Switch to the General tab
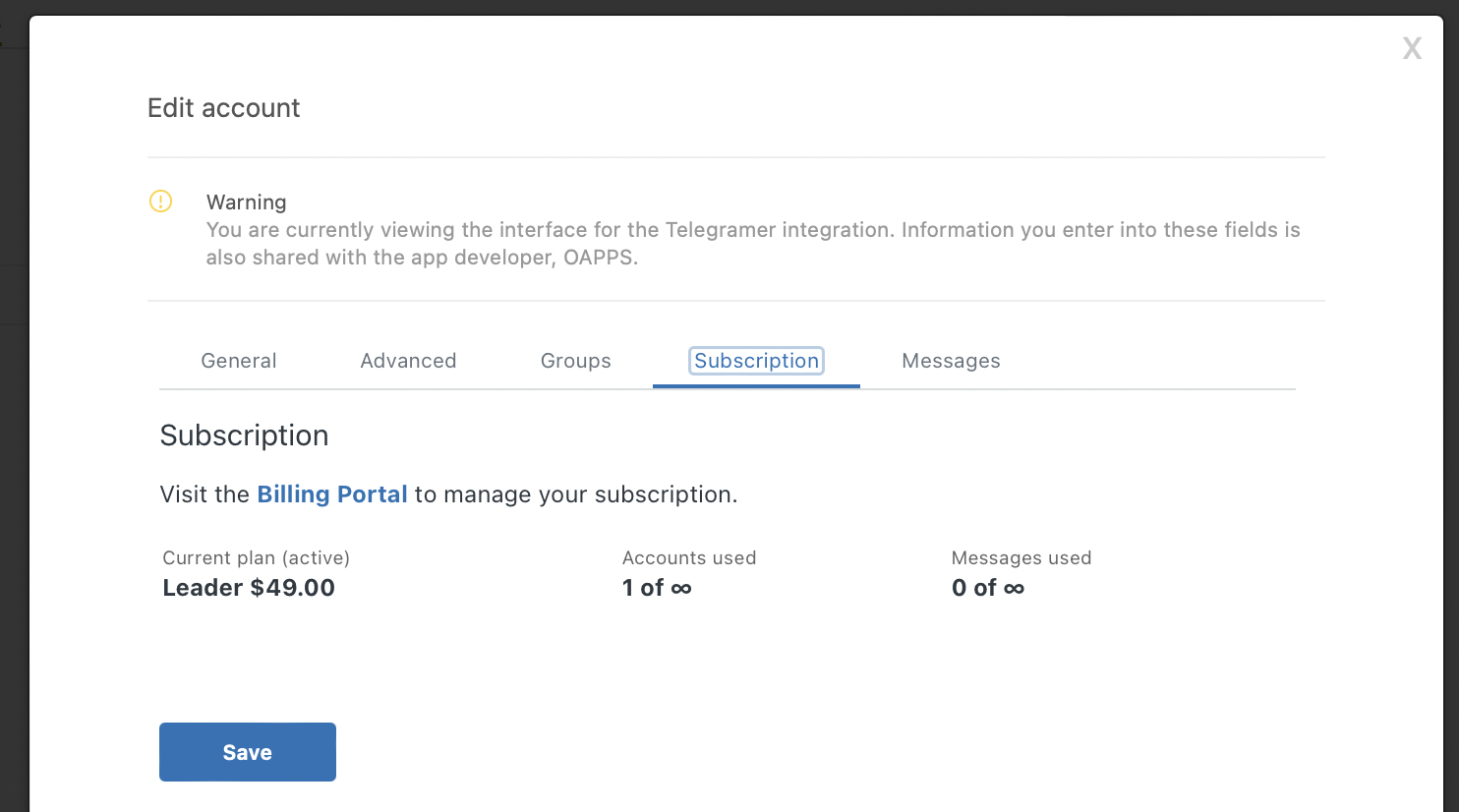 (x=238, y=361)
